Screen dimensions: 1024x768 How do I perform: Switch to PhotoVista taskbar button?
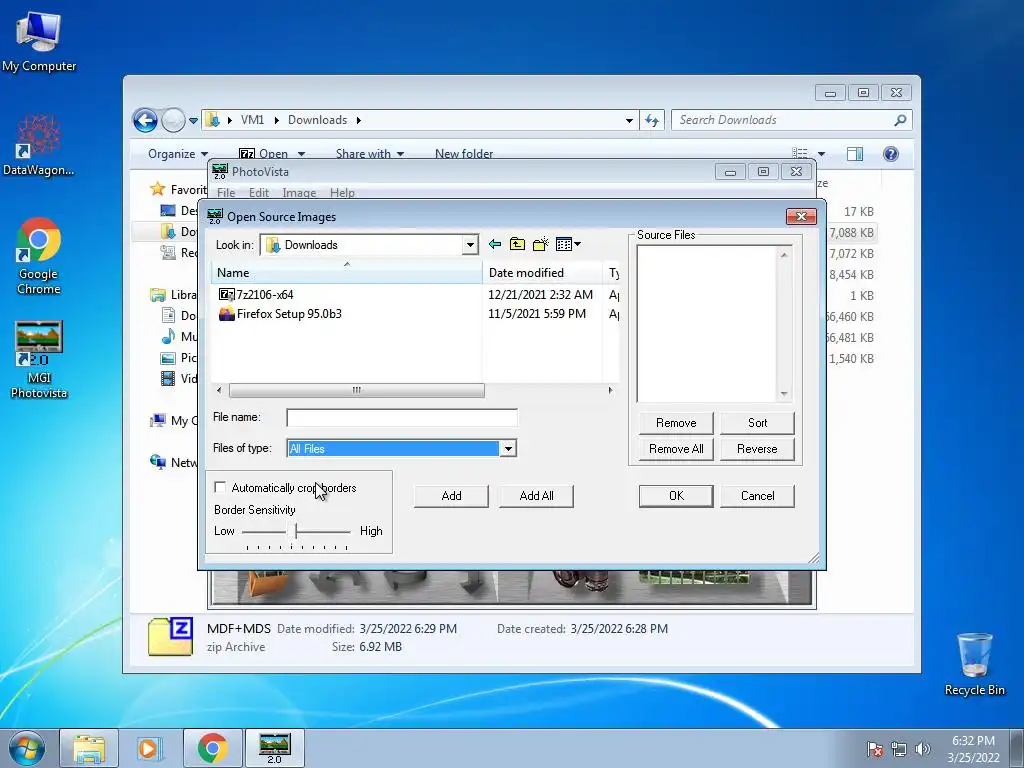pos(274,748)
